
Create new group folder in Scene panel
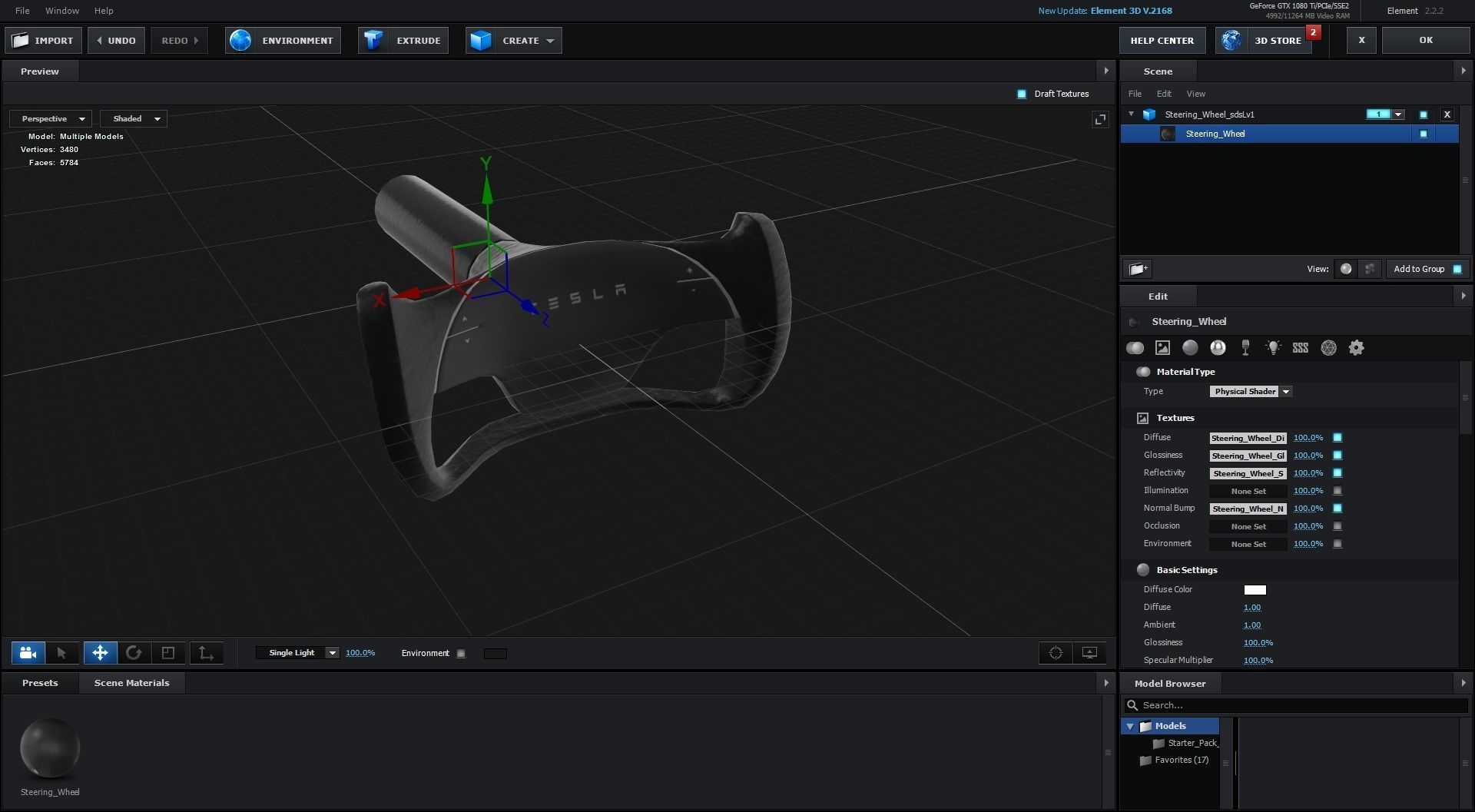(1139, 269)
